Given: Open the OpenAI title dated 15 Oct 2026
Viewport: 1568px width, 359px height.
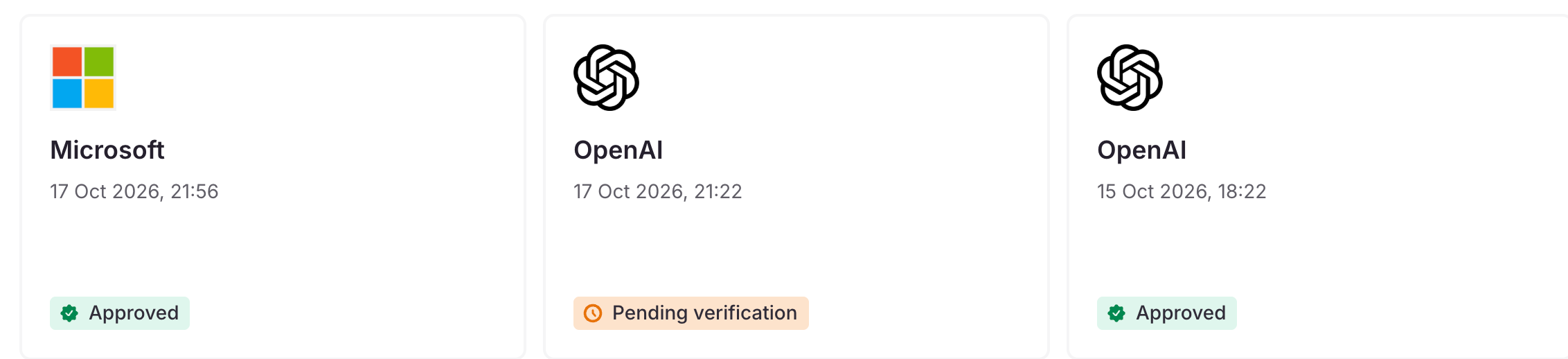Looking at the screenshot, I should pyautogui.click(x=1142, y=150).
